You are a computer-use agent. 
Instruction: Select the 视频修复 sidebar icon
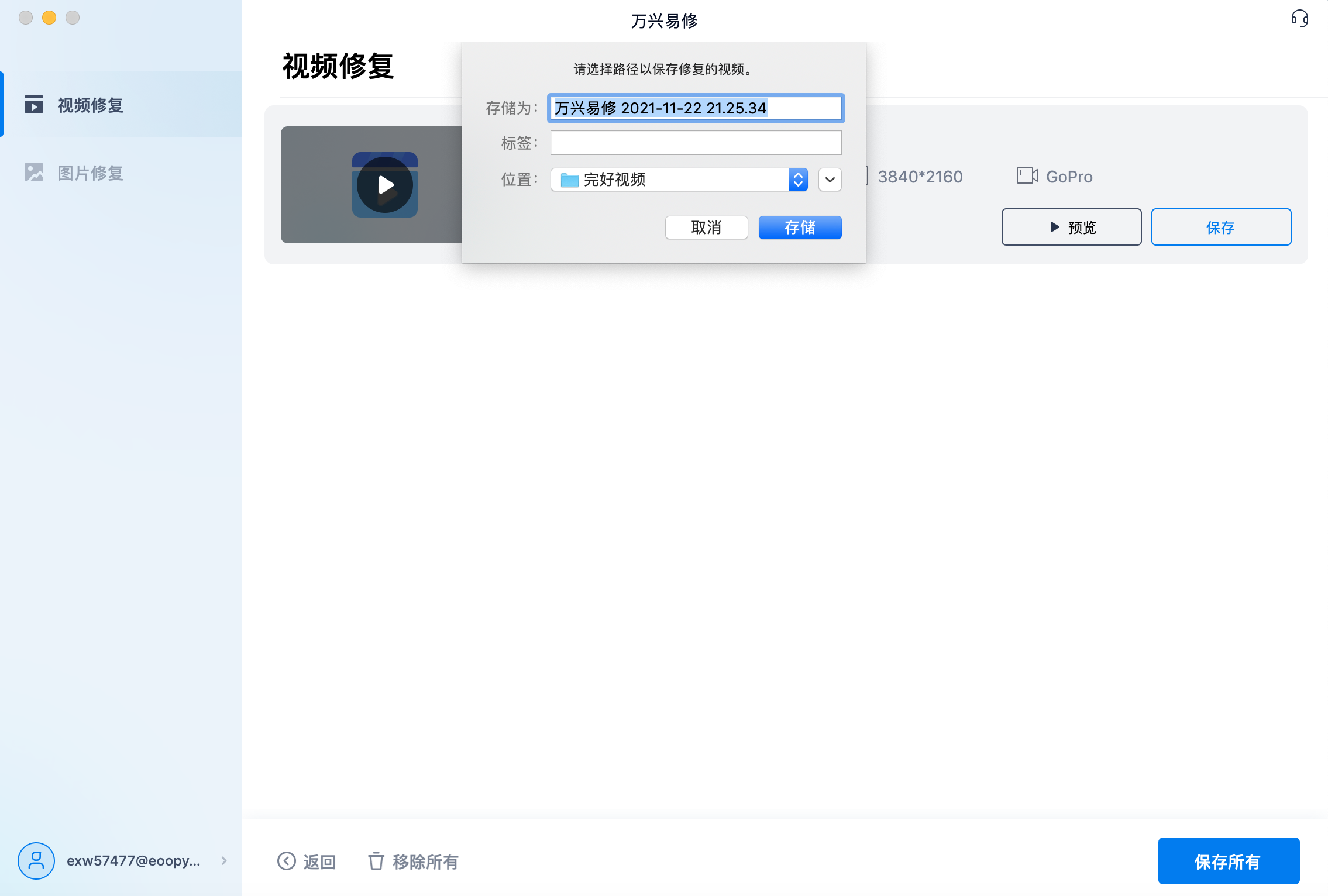35,105
